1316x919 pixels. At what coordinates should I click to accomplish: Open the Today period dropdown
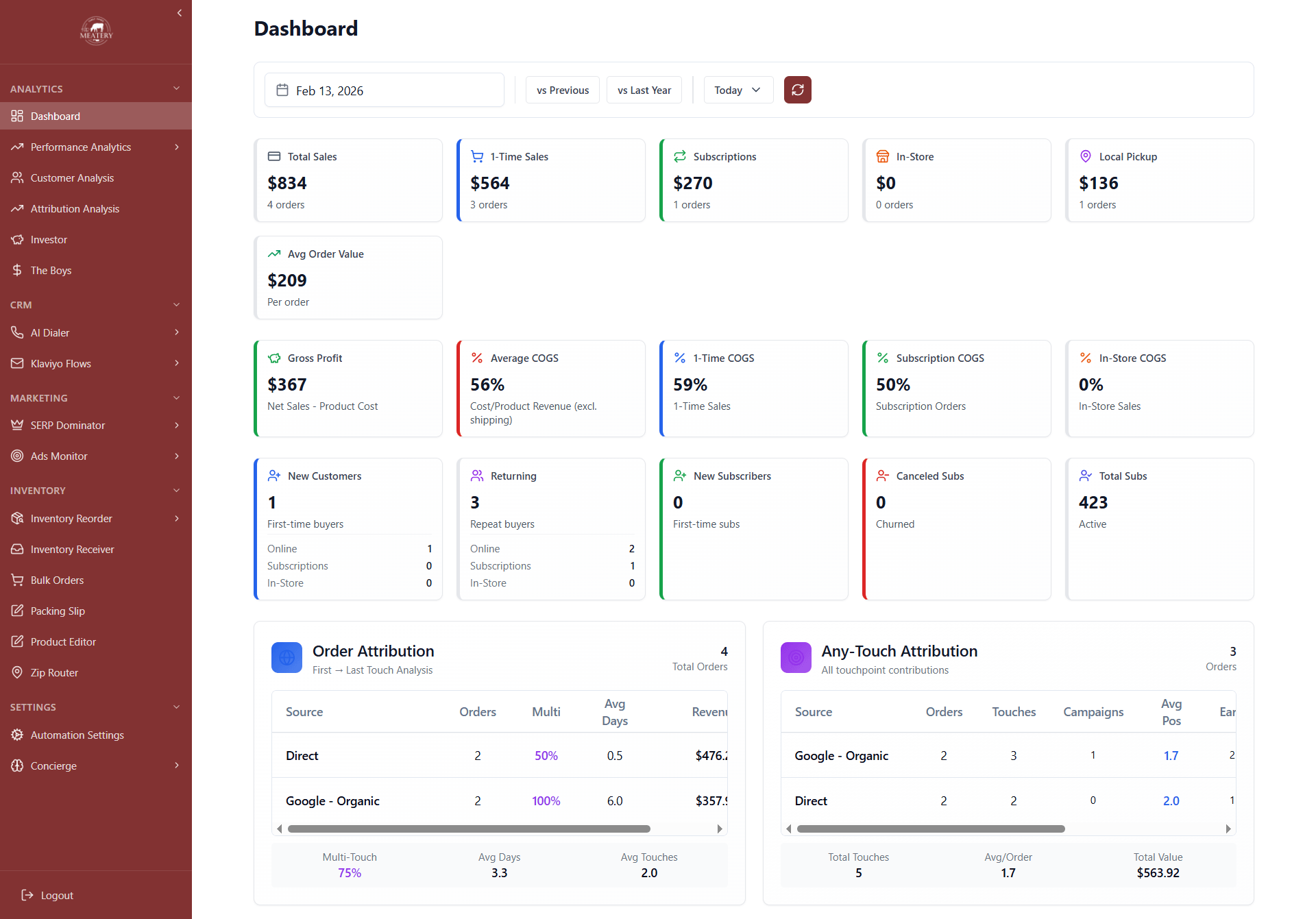738,90
